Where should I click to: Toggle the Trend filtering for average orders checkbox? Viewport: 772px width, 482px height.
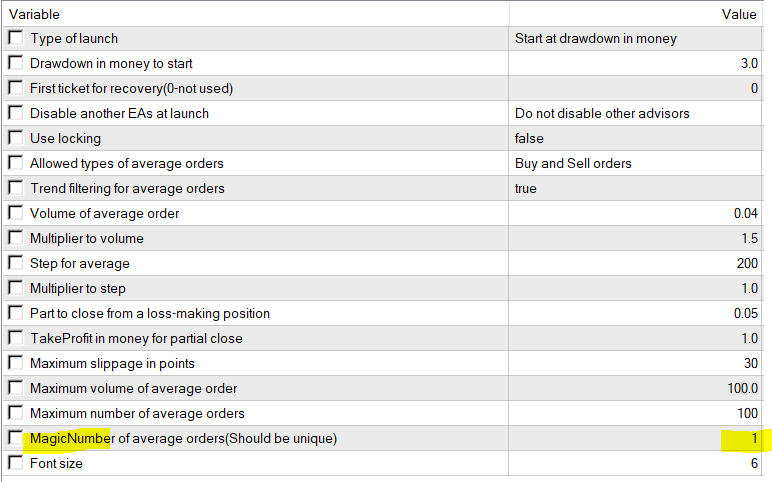pos(15,189)
